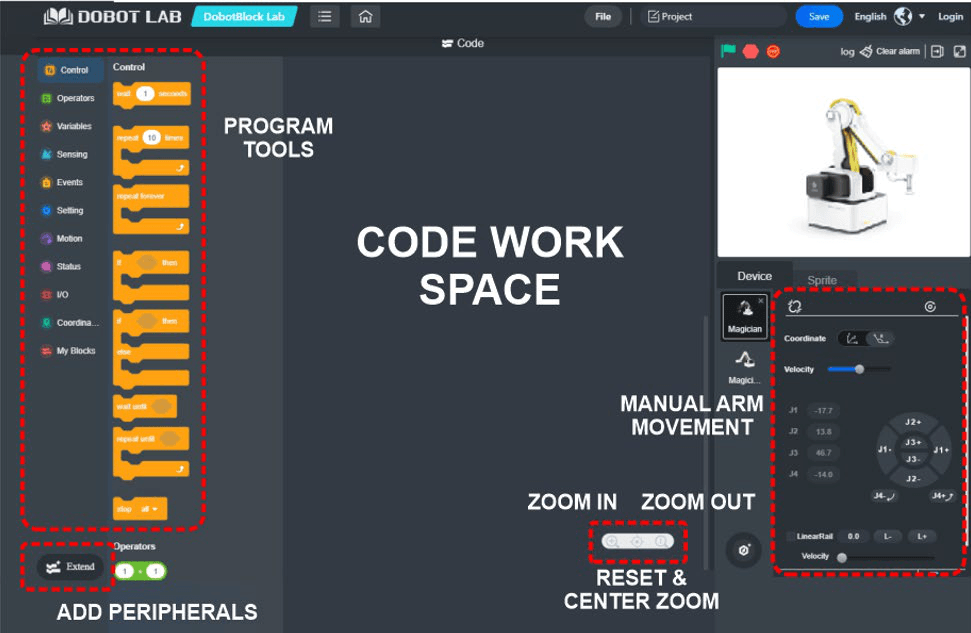The width and height of the screenshot is (971, 633).
Task: Click the zoom in magnifier icon
Action: point(613,541)
